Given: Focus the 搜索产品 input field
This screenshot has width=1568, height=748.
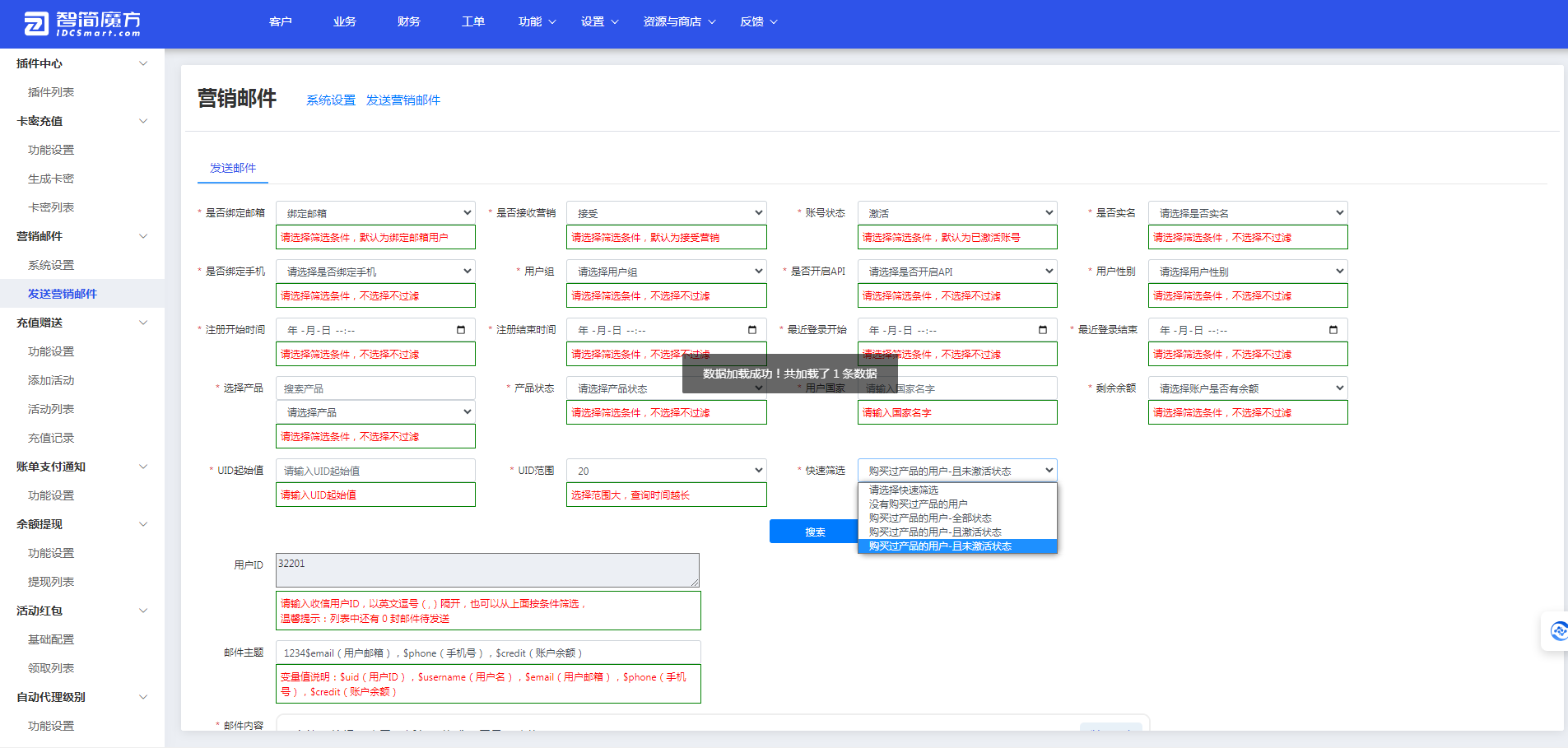Looking at the screenshot, I should click(375, 388).
